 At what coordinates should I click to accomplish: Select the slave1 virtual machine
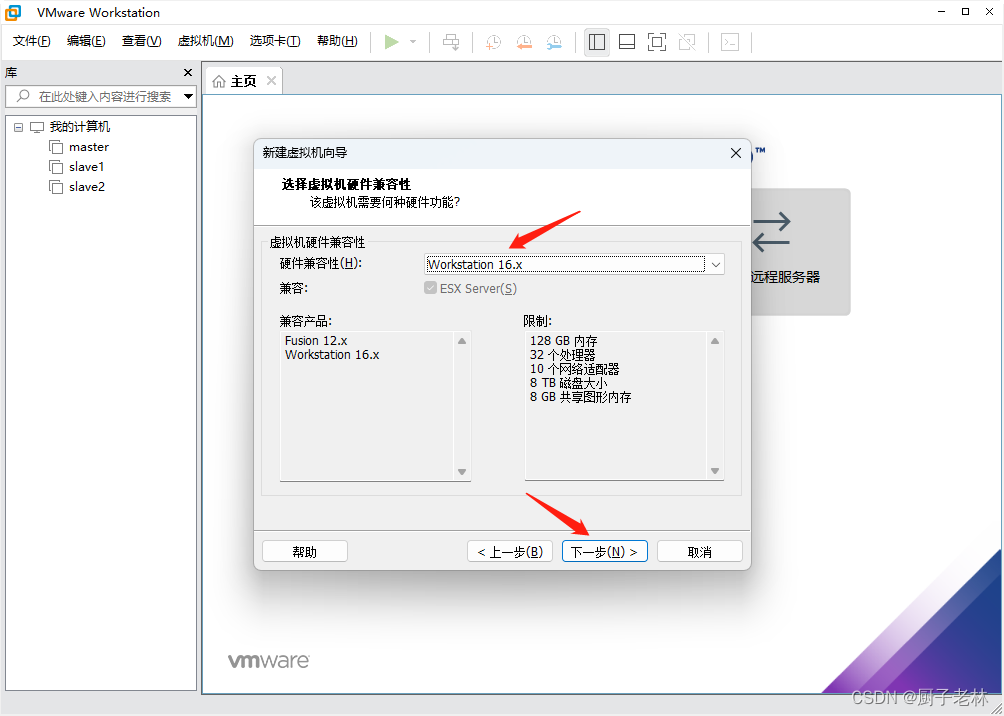pos(86,167)
